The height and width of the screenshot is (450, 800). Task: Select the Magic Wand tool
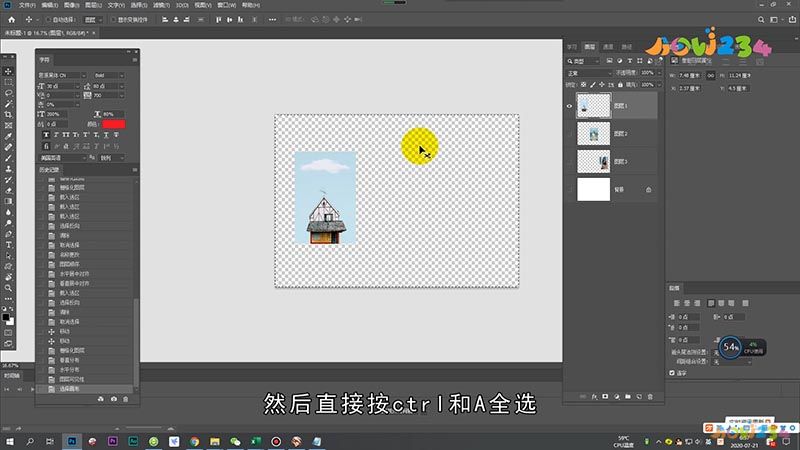pos(8,104)
